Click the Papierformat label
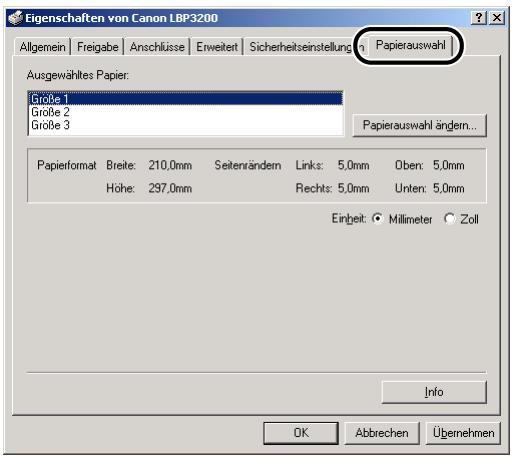The height and width of the screenshot is (456, 512). 67,165
